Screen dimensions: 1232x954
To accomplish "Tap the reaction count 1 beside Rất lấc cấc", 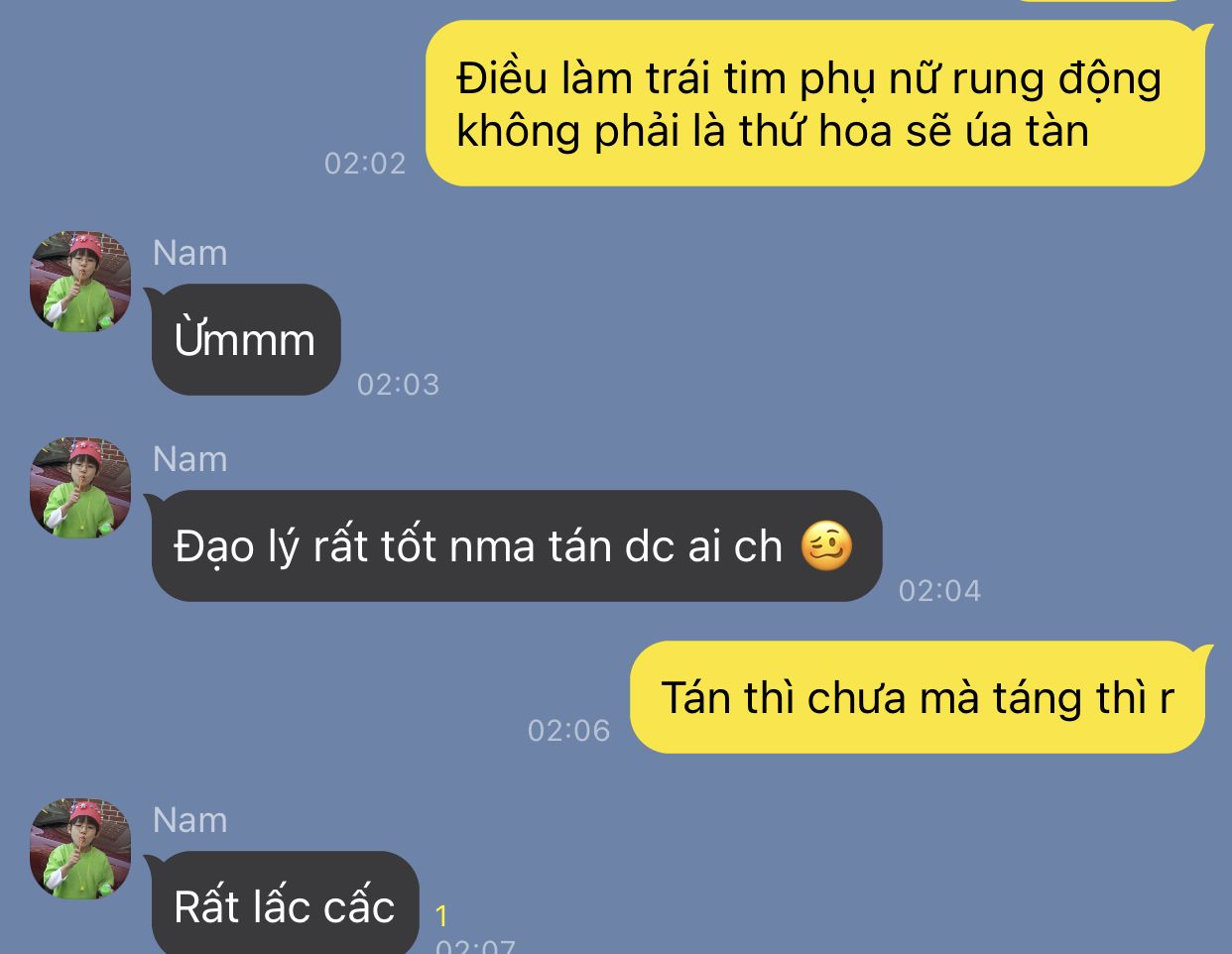I will (x=441, y=915).
